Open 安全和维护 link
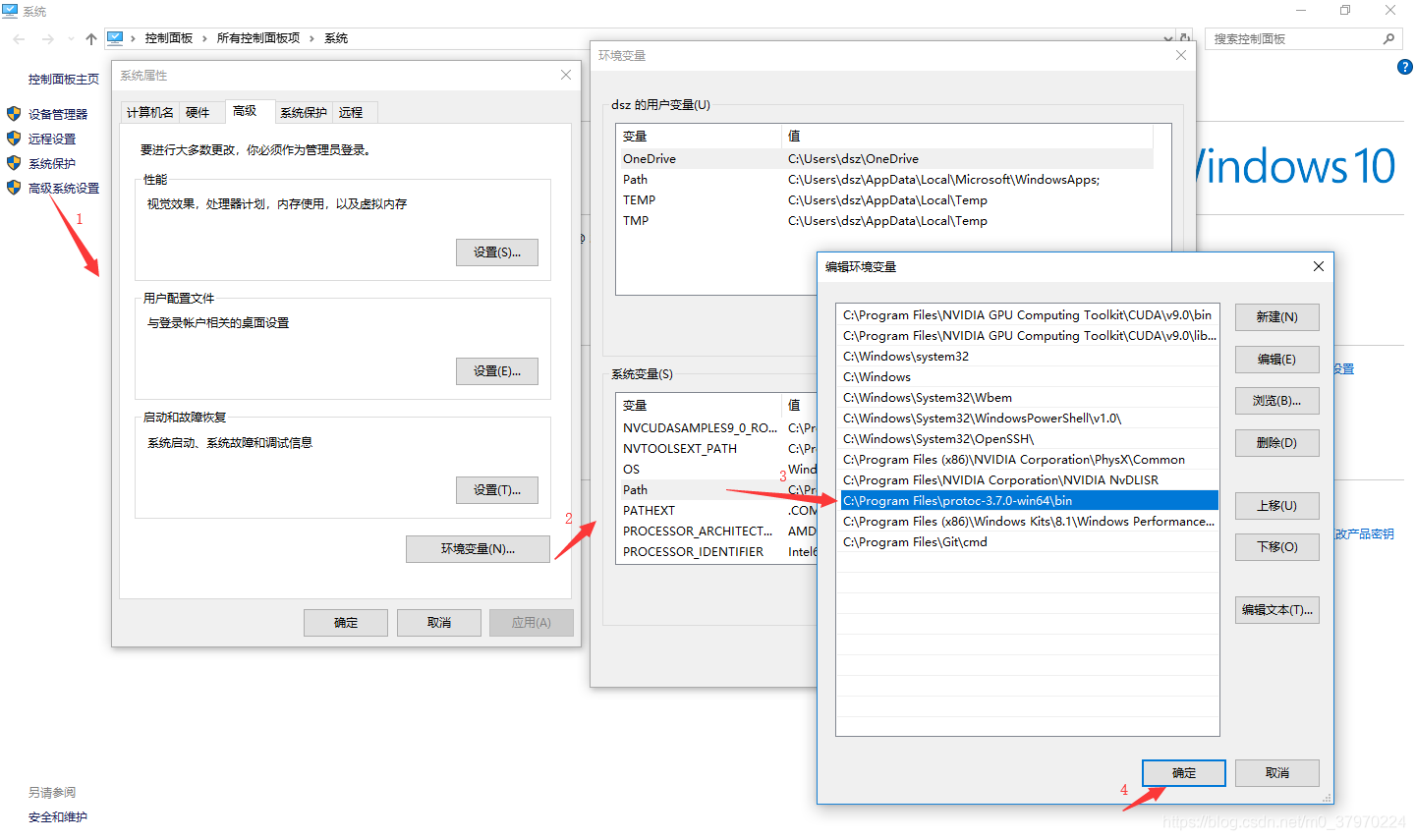The image size is (1415, 840). [x=58, y=816]
